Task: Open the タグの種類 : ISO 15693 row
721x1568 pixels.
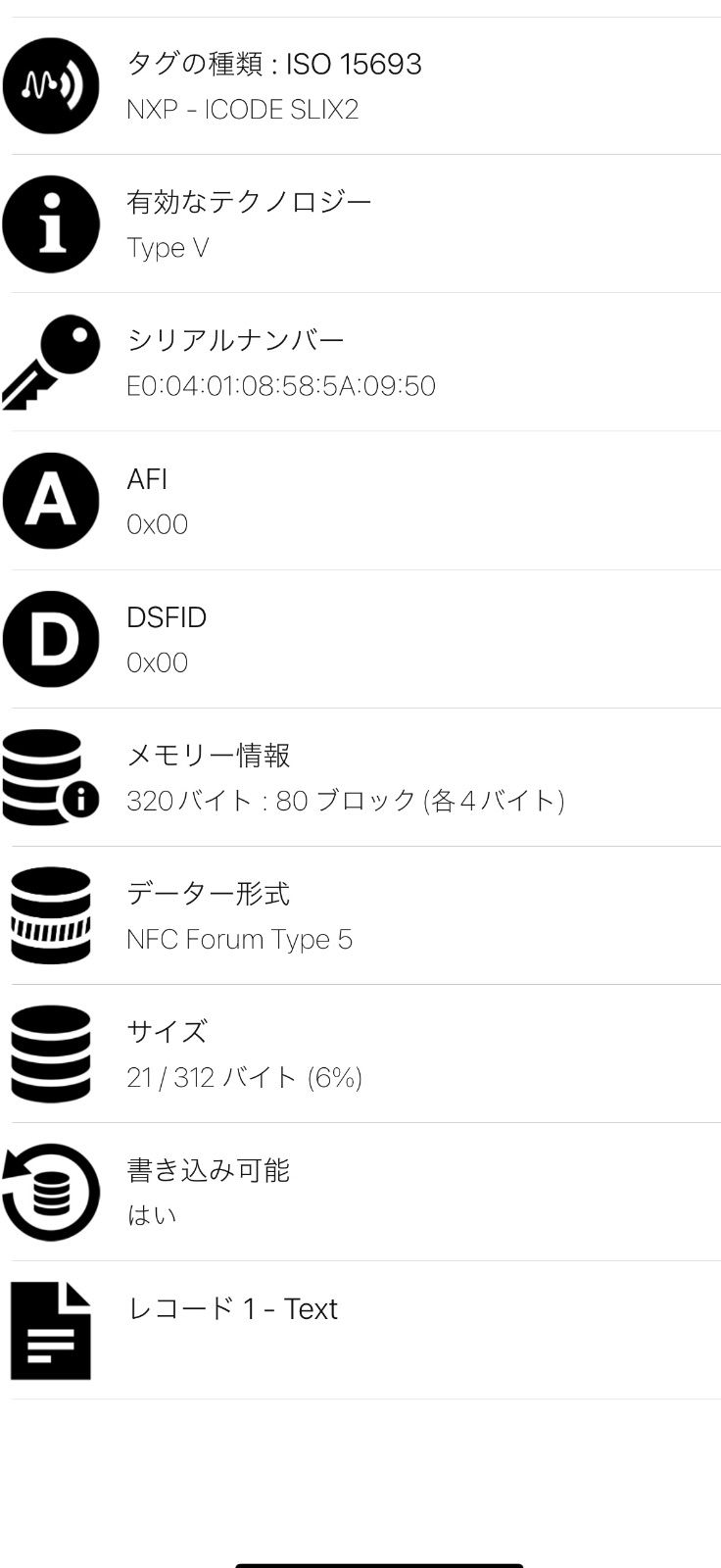Action: point(274,65)
